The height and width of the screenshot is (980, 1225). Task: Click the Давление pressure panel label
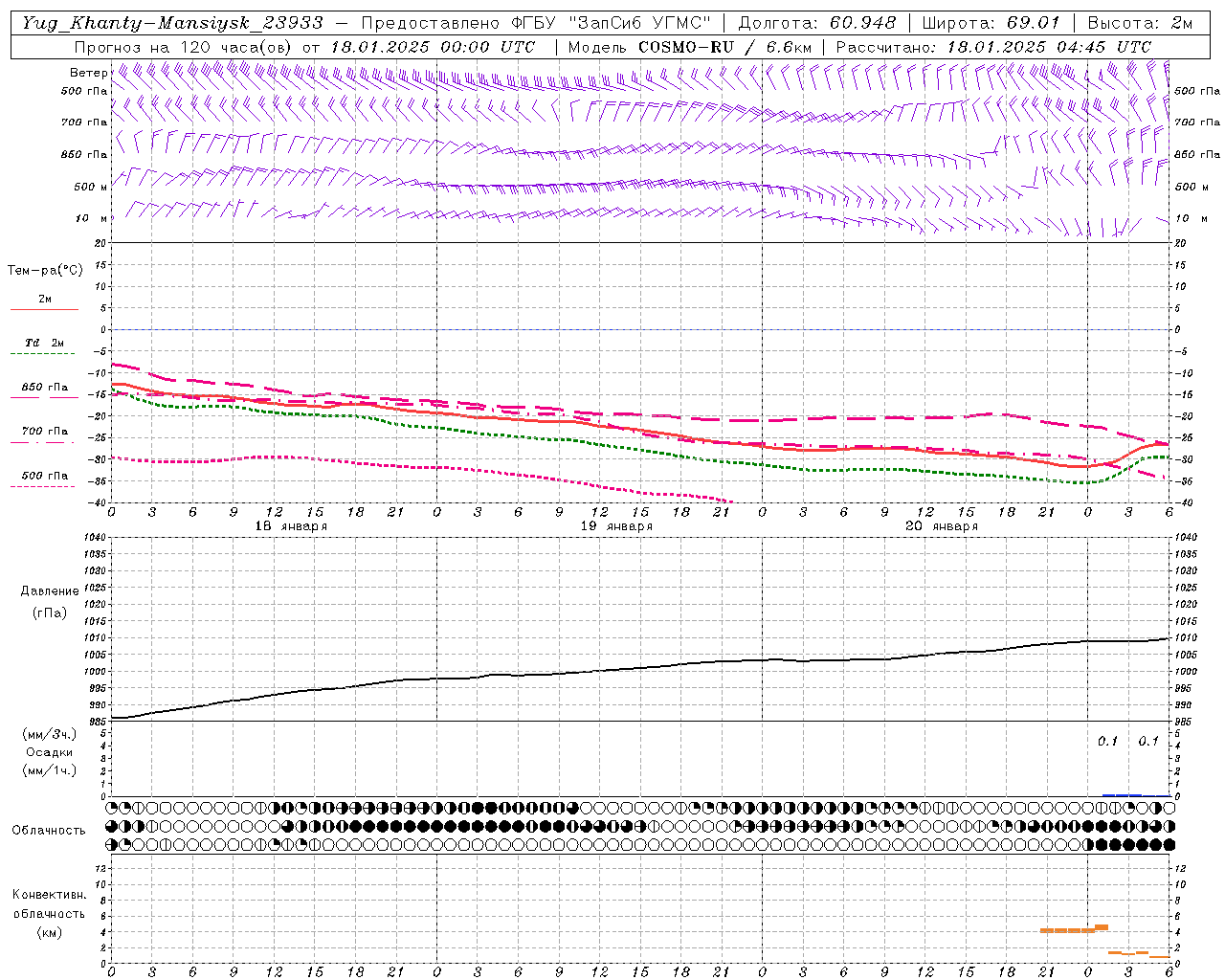click(50, 591)
